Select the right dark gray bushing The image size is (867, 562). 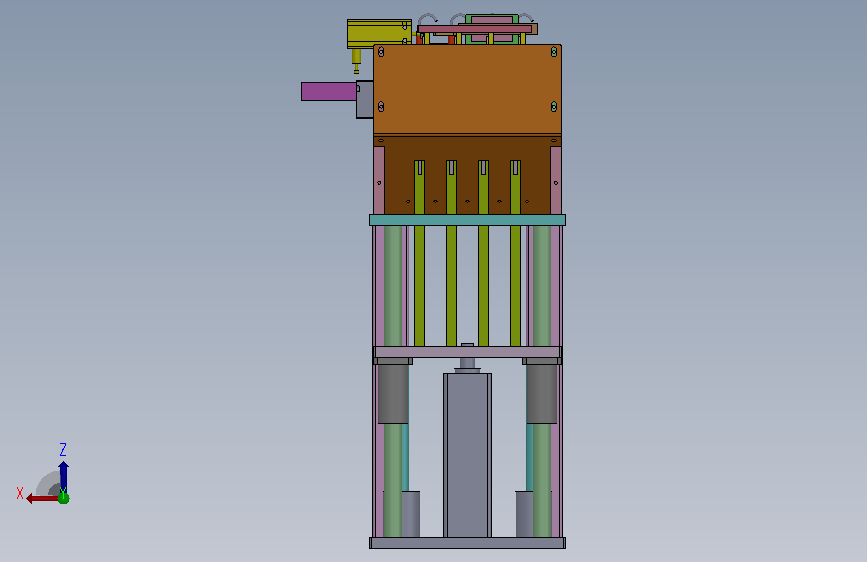(x=542, y=394)
